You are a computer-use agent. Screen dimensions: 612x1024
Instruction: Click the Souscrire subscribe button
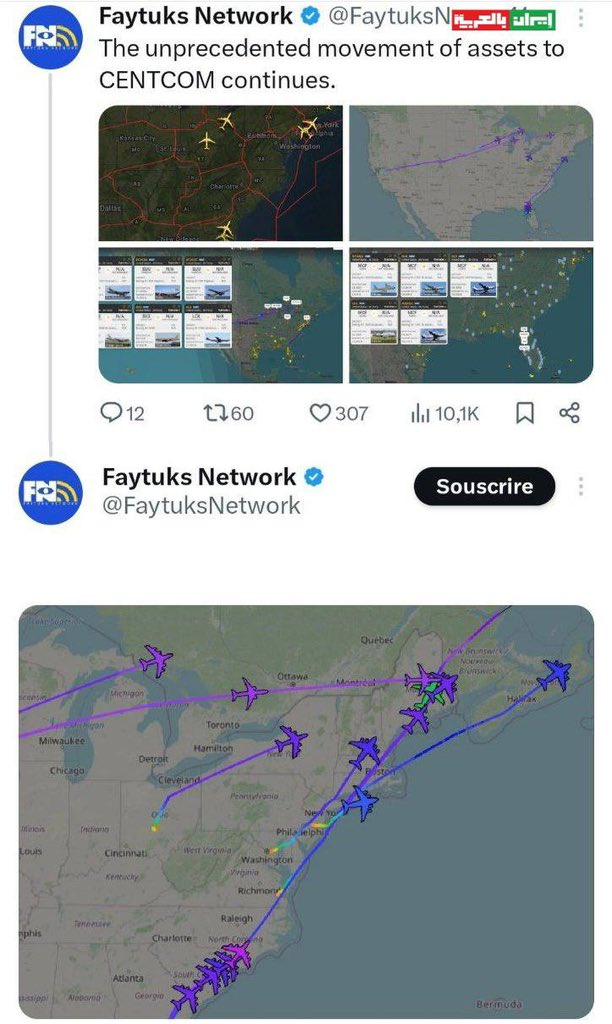[x=483, y=487]
